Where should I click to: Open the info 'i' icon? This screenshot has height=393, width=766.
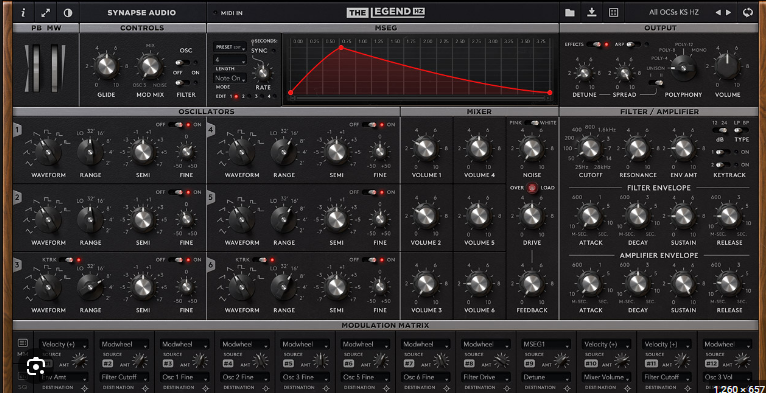coord(23,13)
